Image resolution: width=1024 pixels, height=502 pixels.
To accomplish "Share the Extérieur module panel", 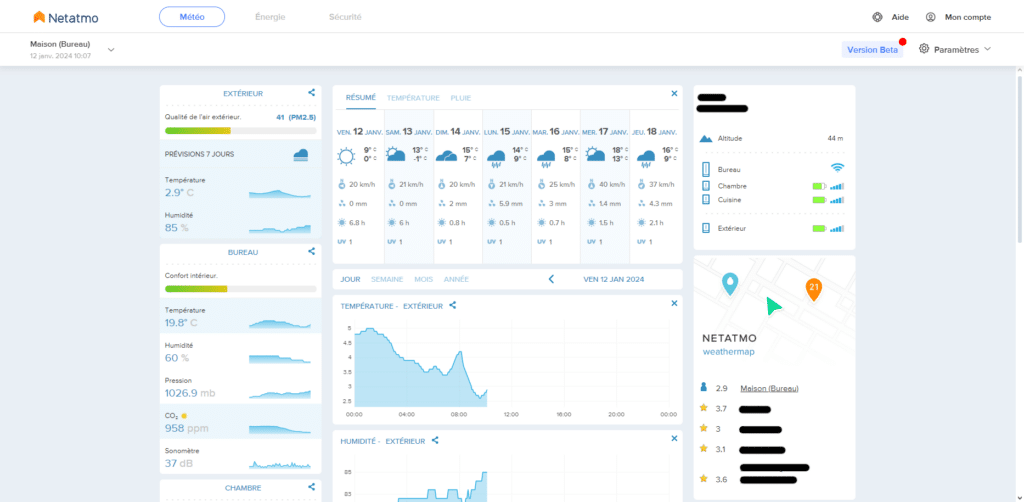I will coord(312,93).
